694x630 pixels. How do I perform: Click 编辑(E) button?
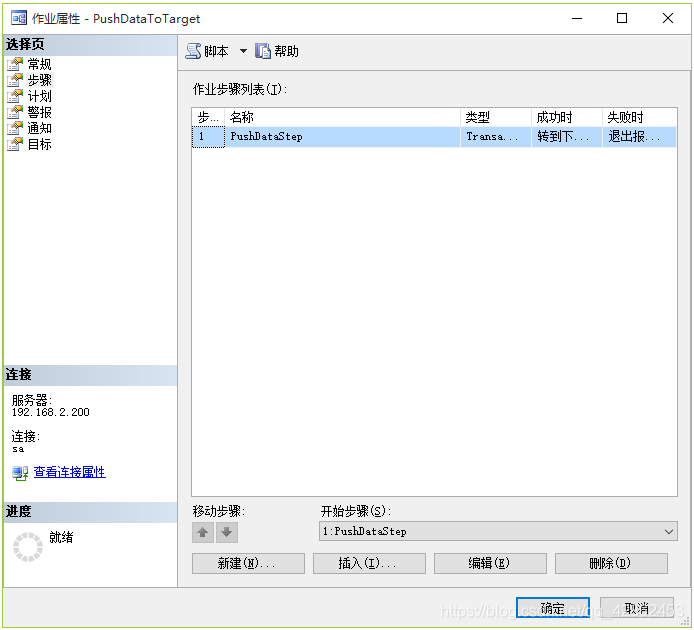click(x=490, y=563)
